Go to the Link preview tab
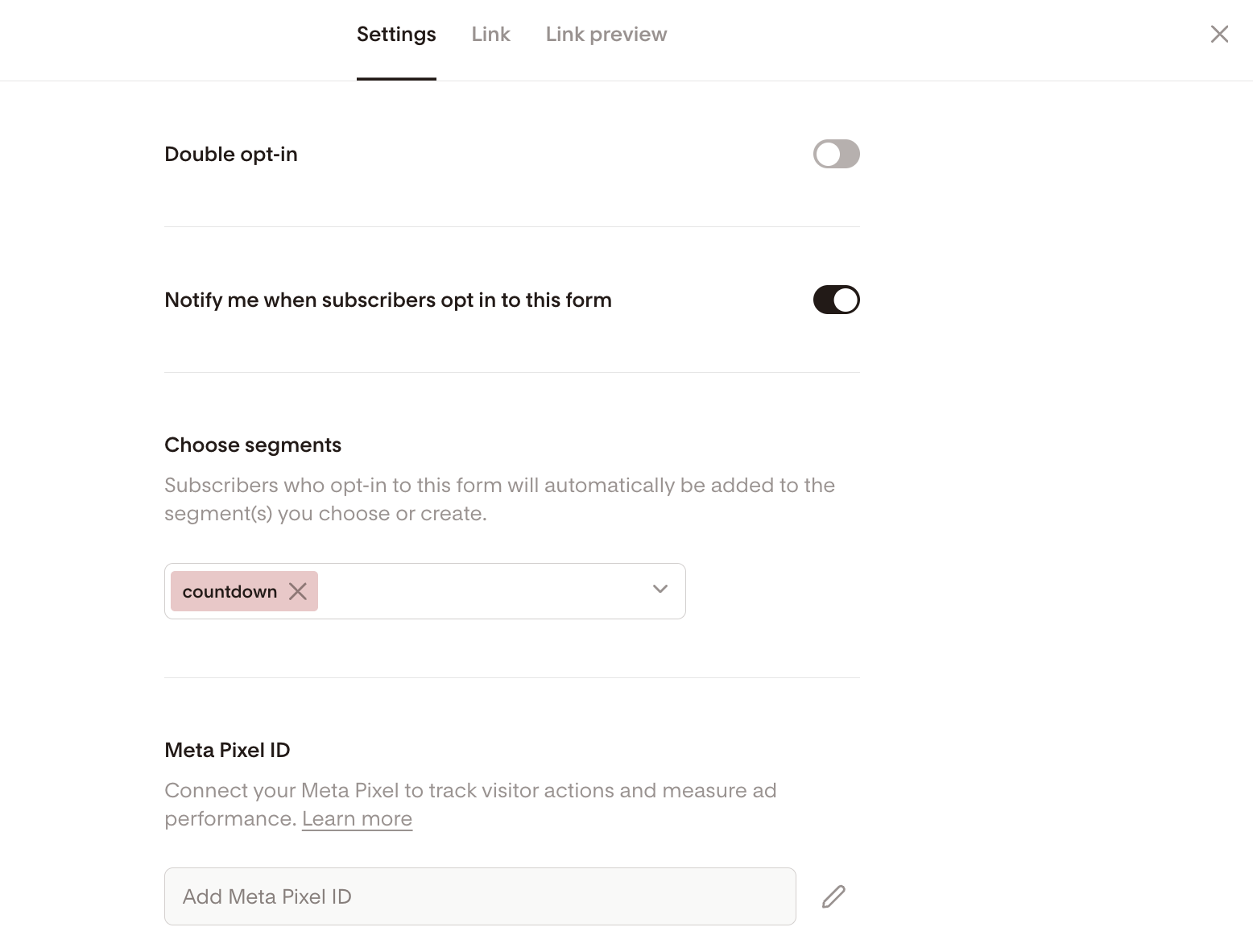This screenshot has height=952, width=1253. pos(606,35)
